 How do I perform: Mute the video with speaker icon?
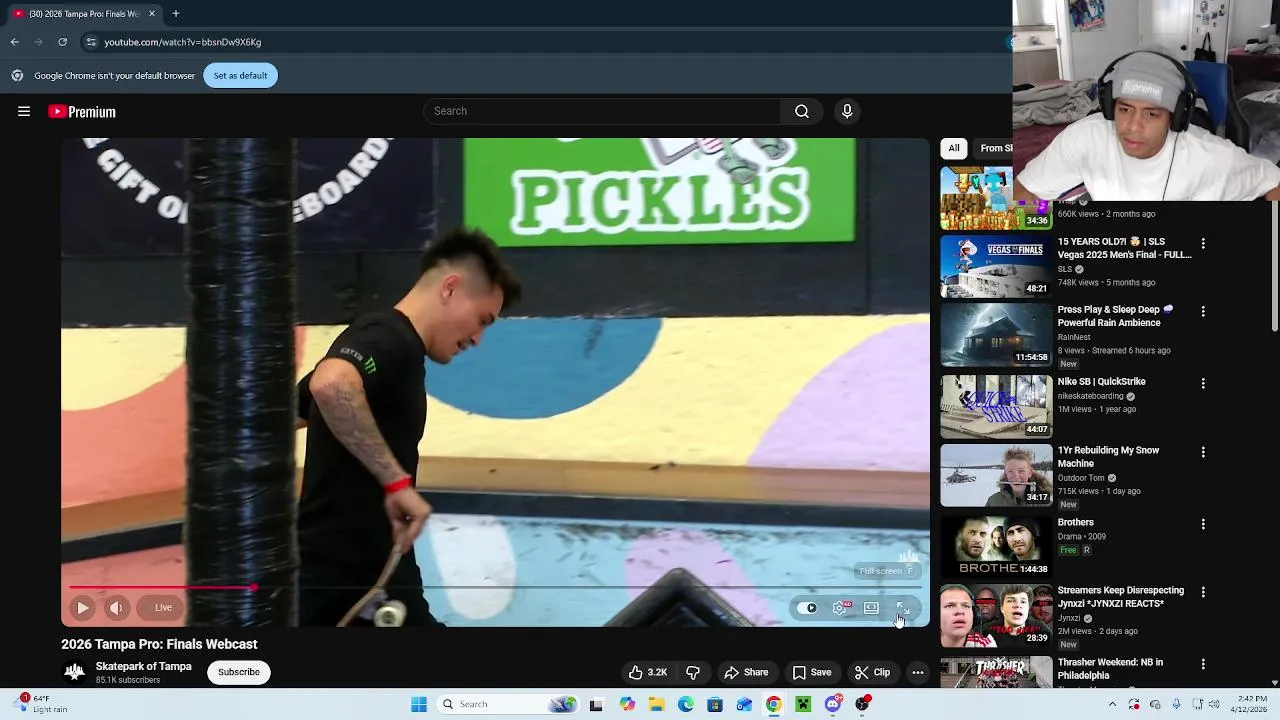coord(116,607)
